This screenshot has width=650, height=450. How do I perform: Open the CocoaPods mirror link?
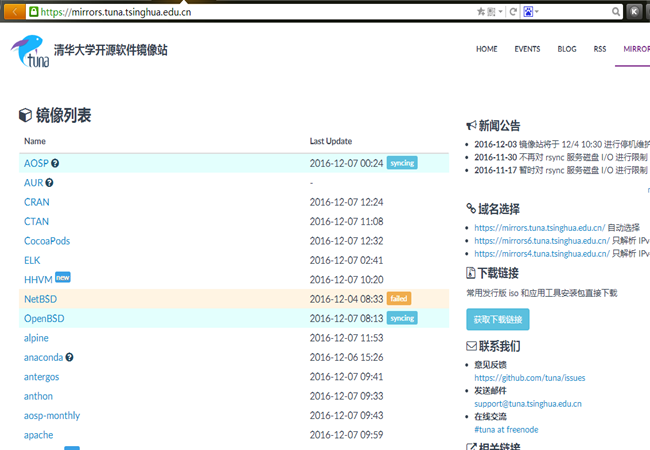(x=47, y=241)
